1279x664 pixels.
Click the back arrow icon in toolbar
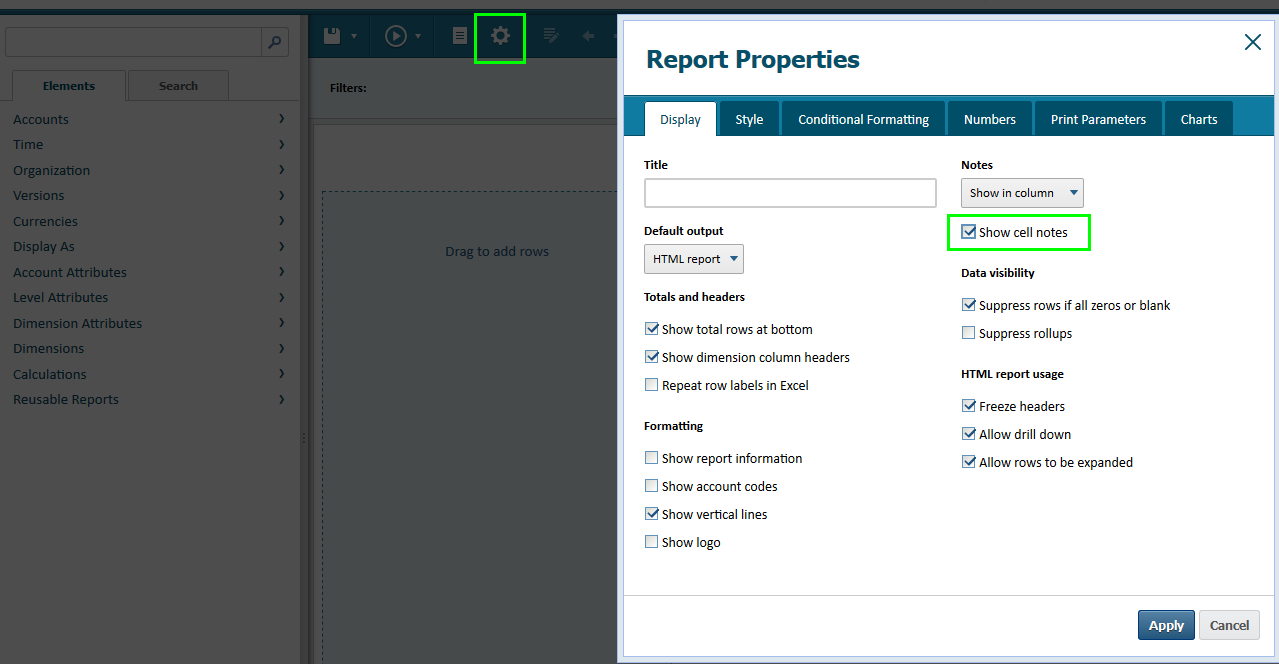click(588, 36)
